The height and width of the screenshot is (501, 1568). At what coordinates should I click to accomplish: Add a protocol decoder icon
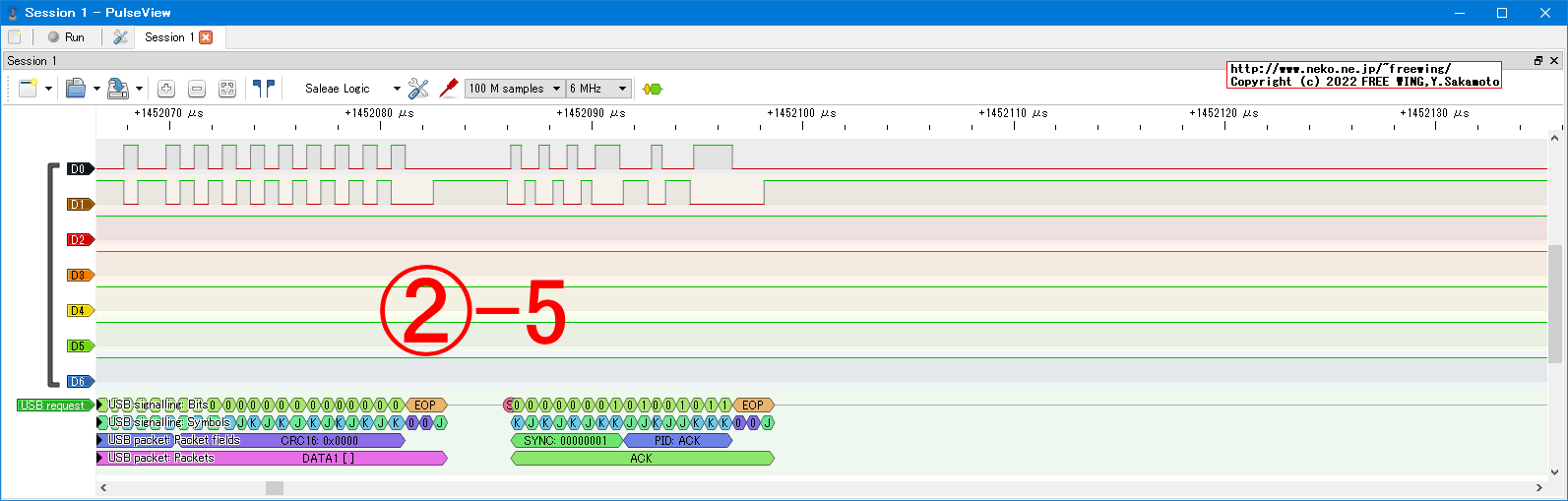[x=652, y=89]
